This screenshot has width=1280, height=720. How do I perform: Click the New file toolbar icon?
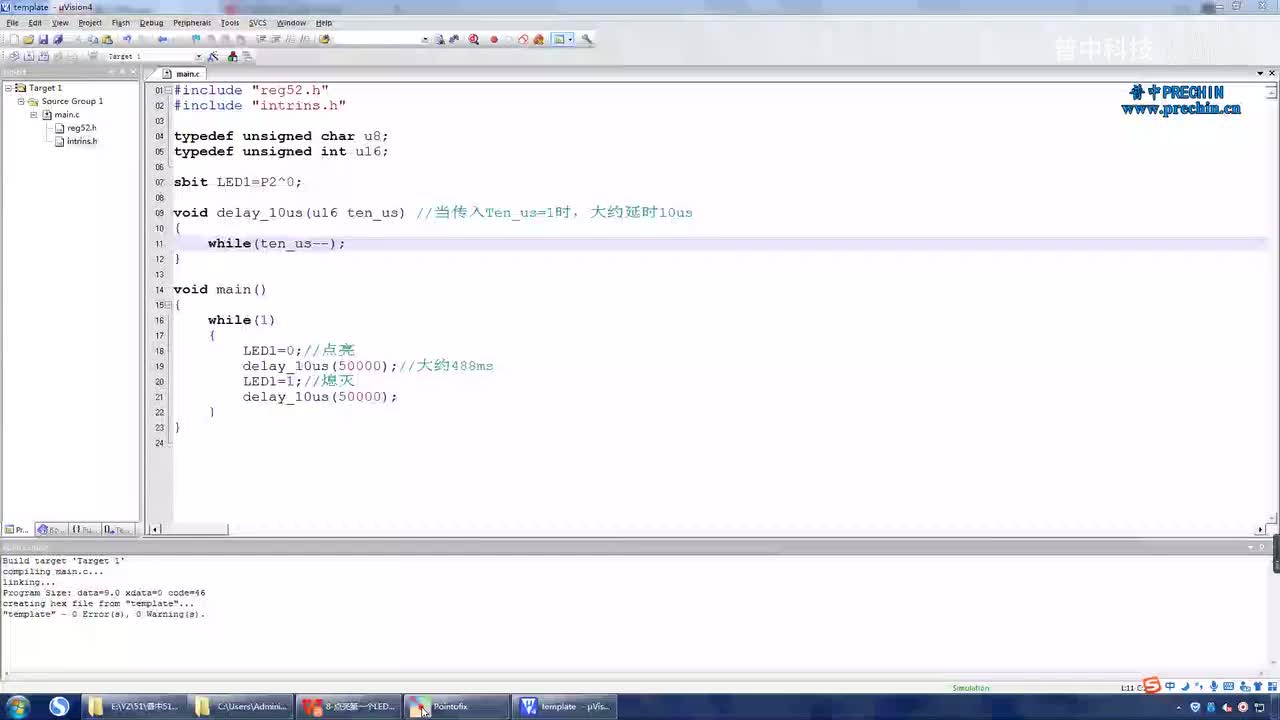[14, 39]
